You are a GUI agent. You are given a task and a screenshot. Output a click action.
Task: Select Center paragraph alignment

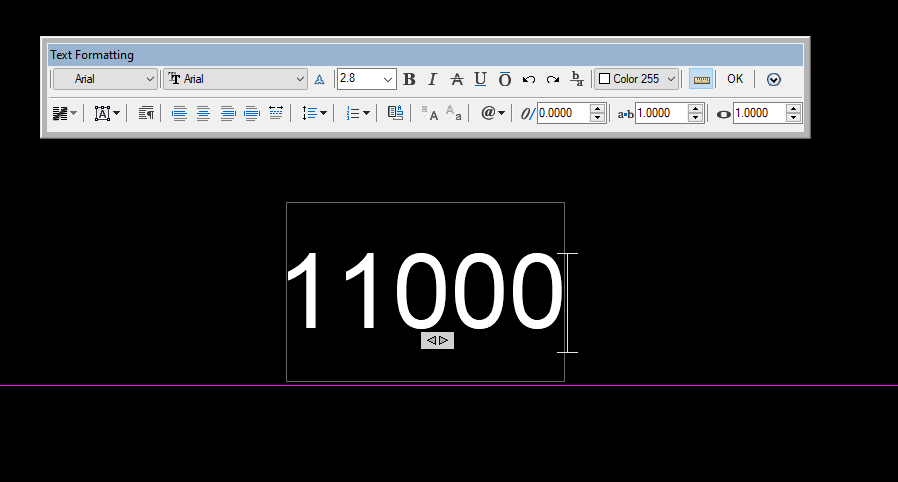pyautogui.click(x=203, y=113)
